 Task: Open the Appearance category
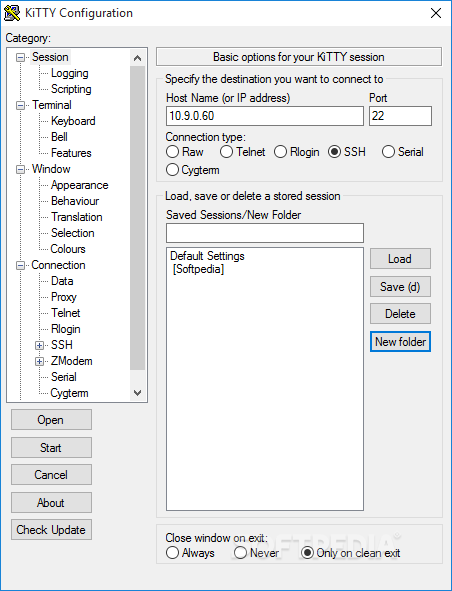[x=80, y=185]
